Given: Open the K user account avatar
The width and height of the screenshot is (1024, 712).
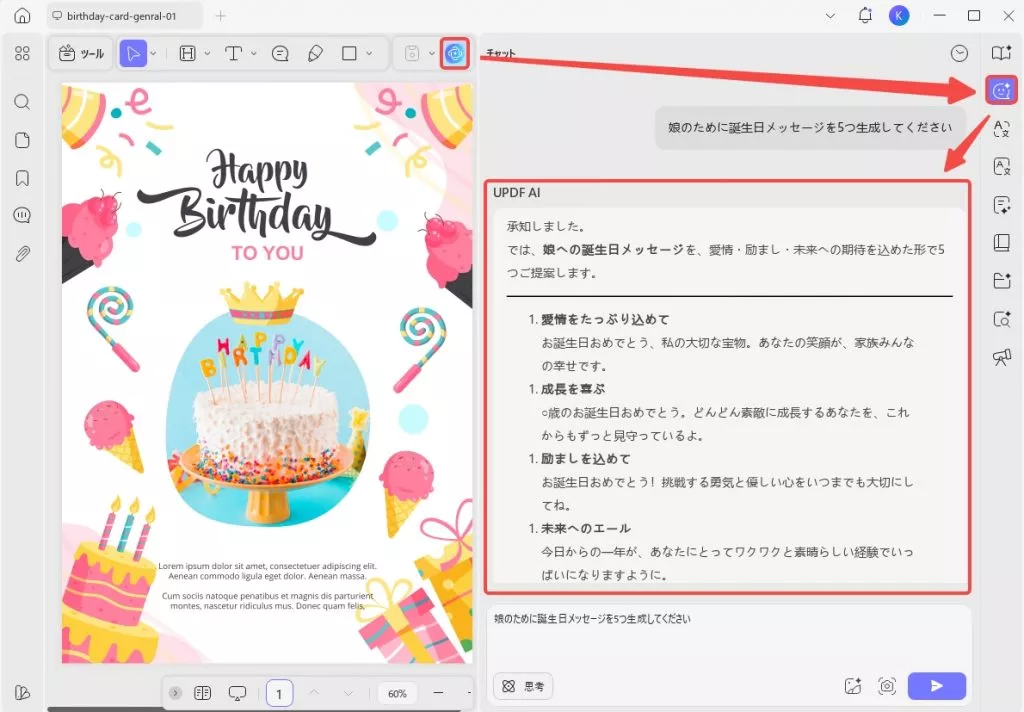Looking at the screenshot, I should click(899, 16).
